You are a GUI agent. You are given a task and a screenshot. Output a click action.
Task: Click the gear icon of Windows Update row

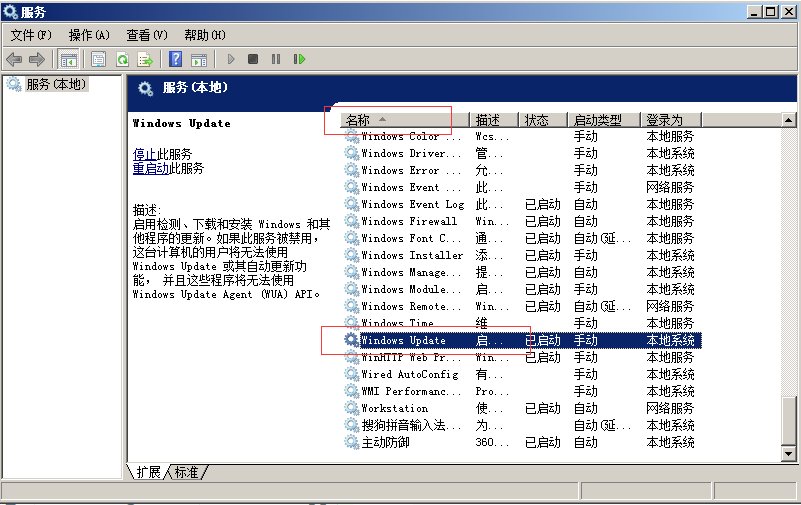click(351, 340)
